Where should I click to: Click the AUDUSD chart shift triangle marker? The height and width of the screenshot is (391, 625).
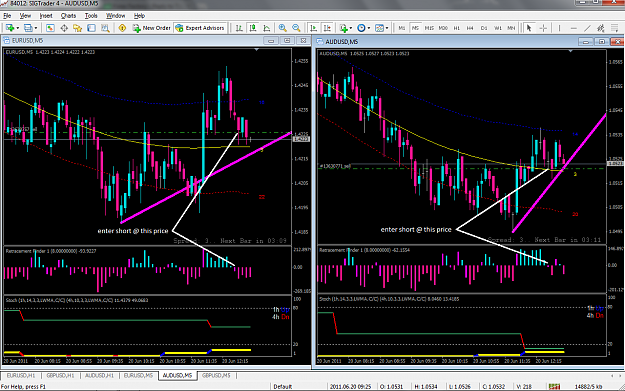(570, 51)
